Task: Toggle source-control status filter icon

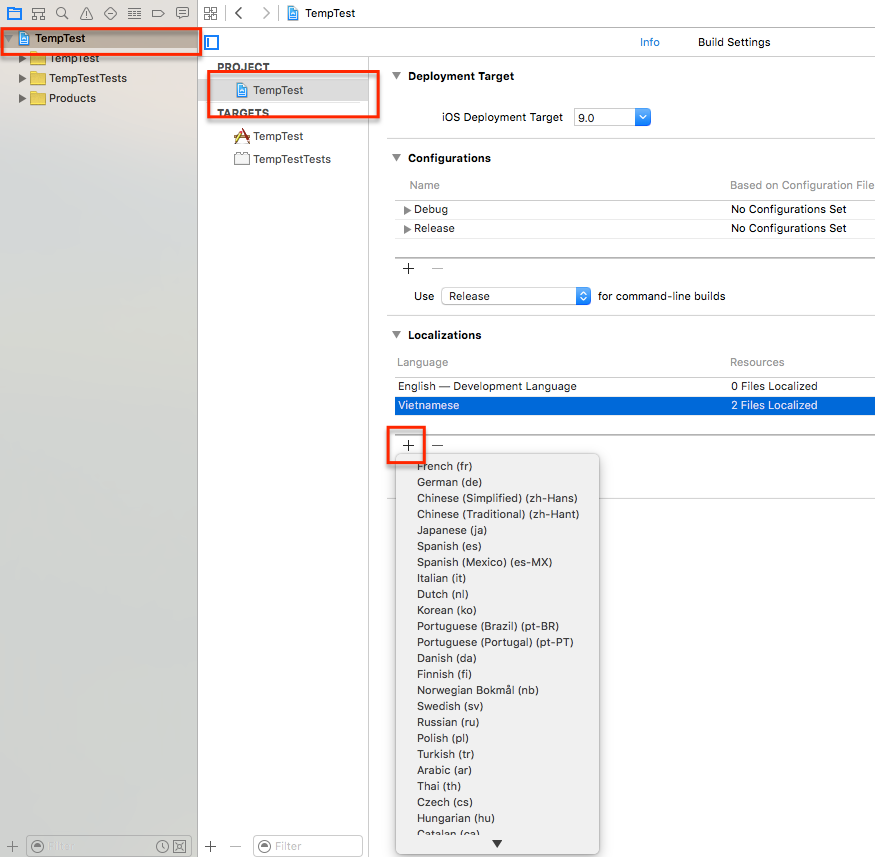Action: [x=180, y=846]
